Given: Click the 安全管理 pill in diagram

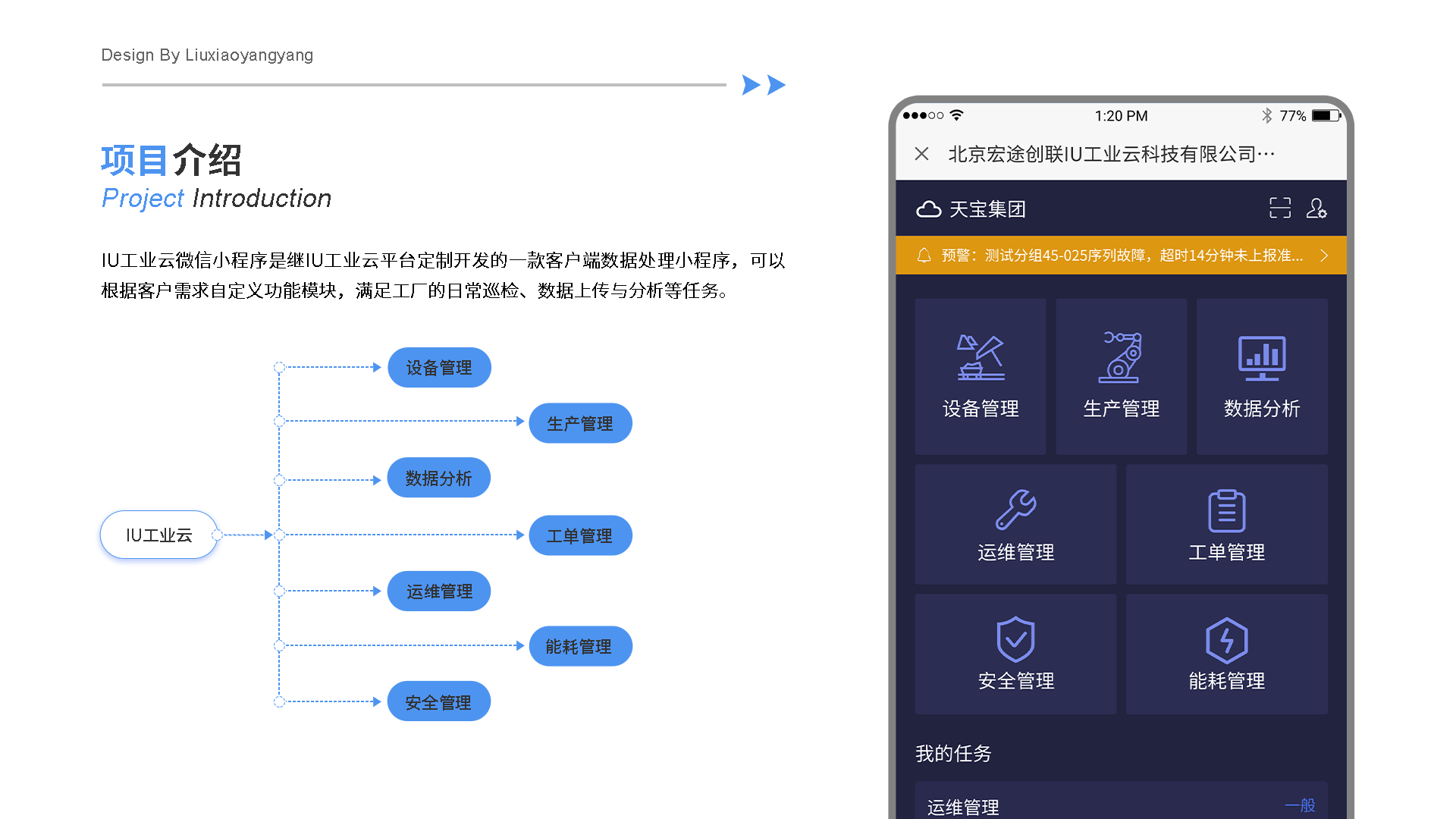Looking at the screenshot, I should coord(438,701).
